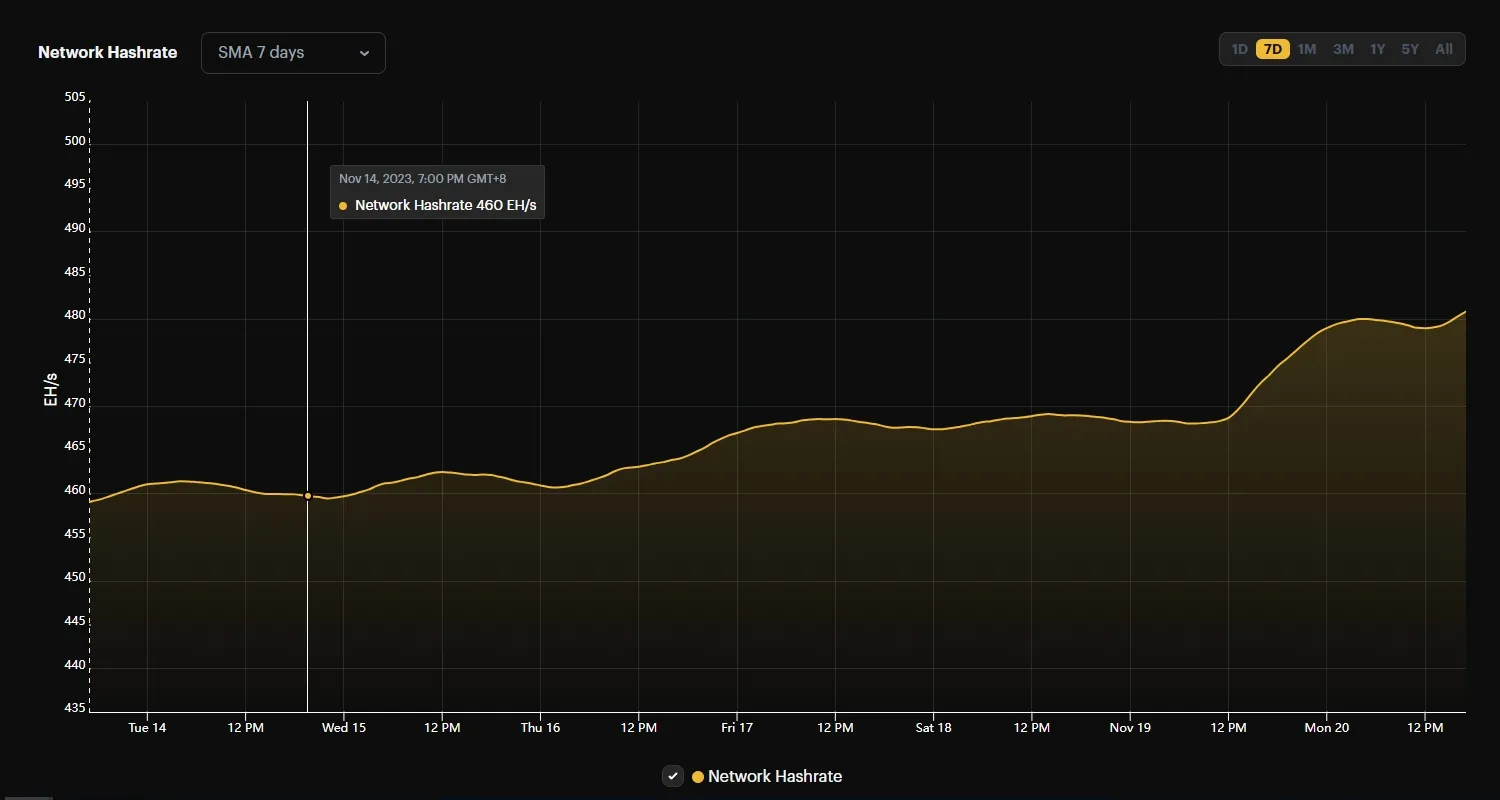Click the highlighted 7D range icon
This screenshot has height=800, width=1500.
click(x=1272, y=48)
